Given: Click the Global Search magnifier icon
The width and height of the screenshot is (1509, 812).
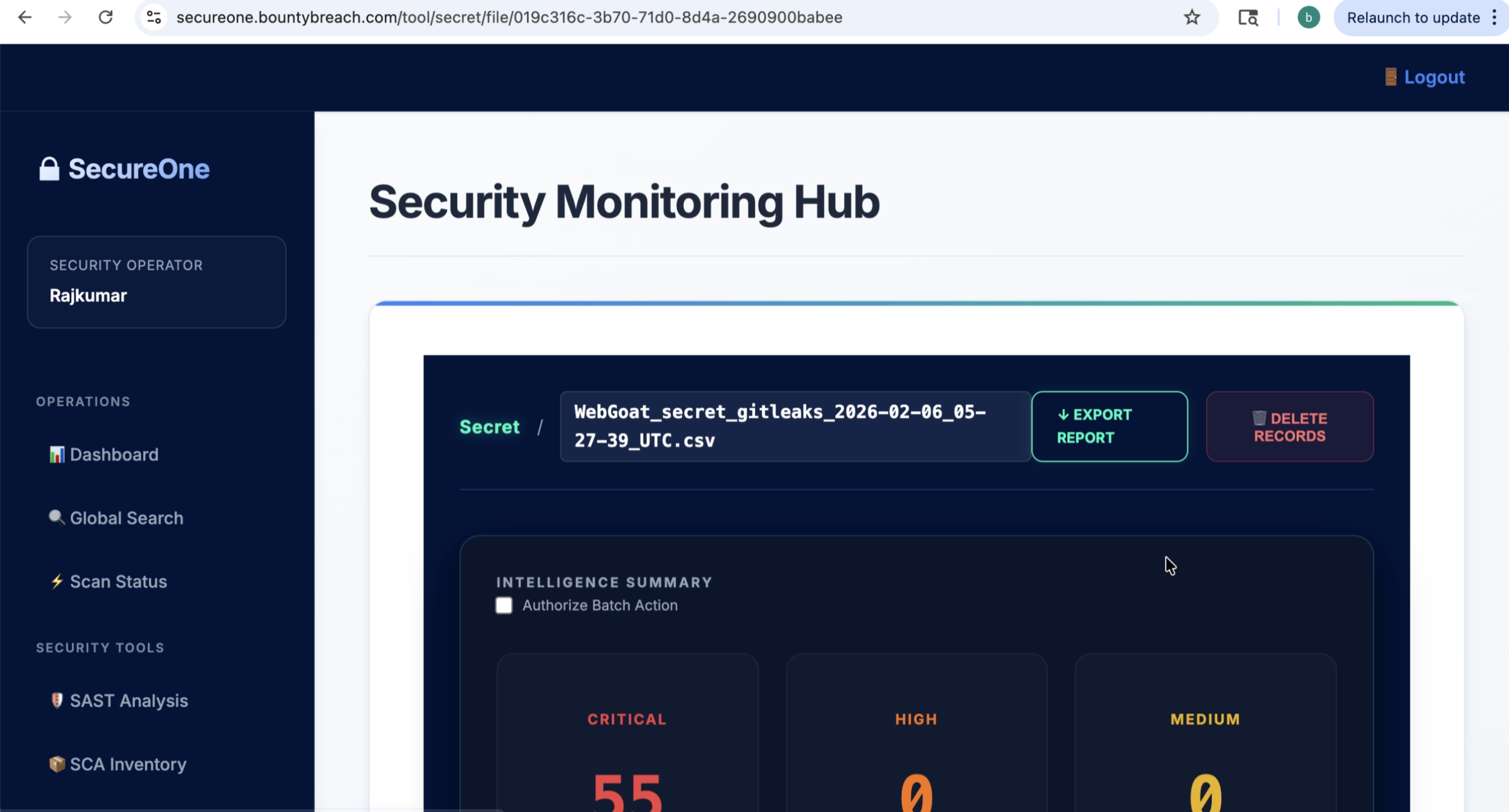Looking at the screenshot, I should coord(57,518).
